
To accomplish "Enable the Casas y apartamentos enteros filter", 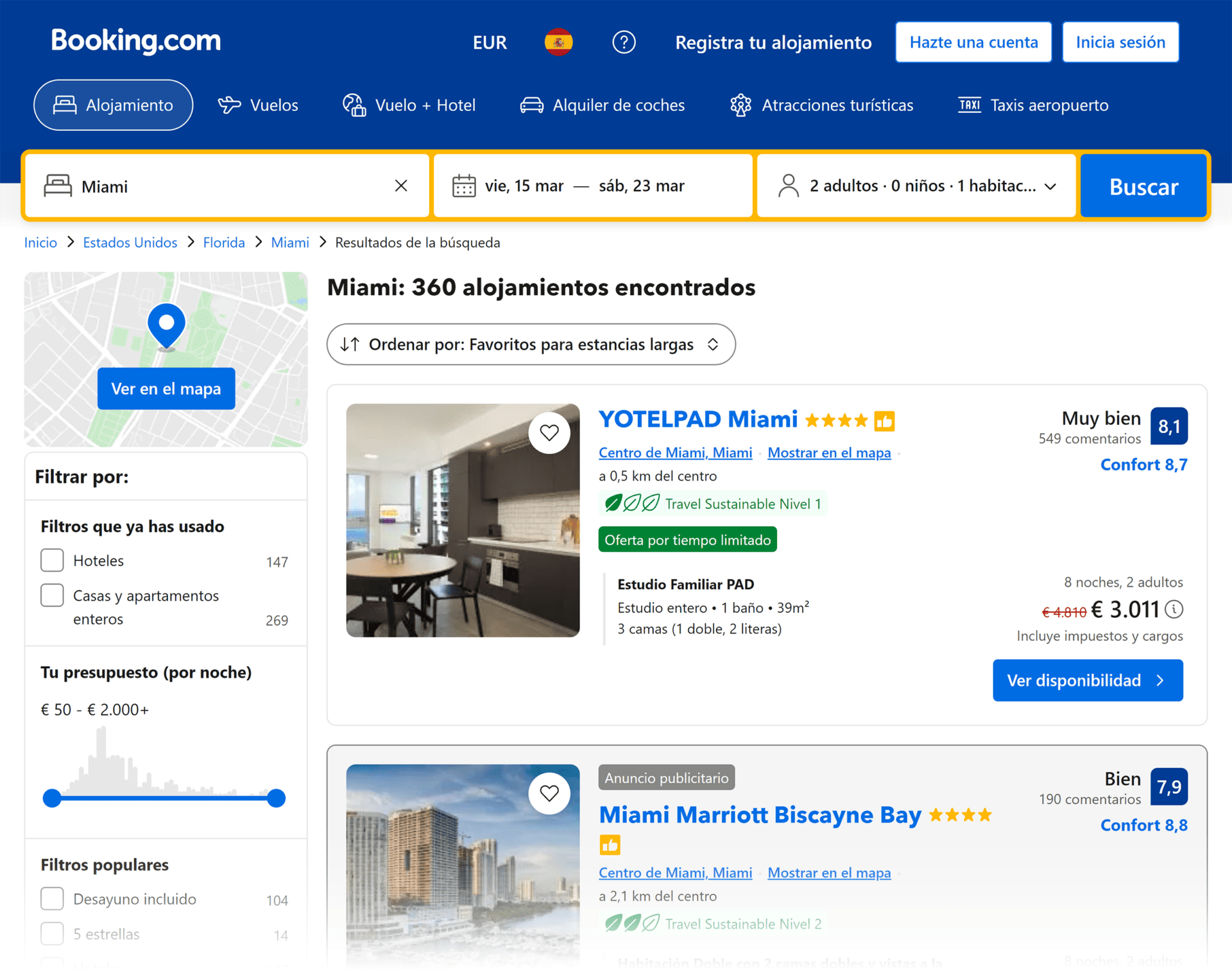I will tap(52, 595).
